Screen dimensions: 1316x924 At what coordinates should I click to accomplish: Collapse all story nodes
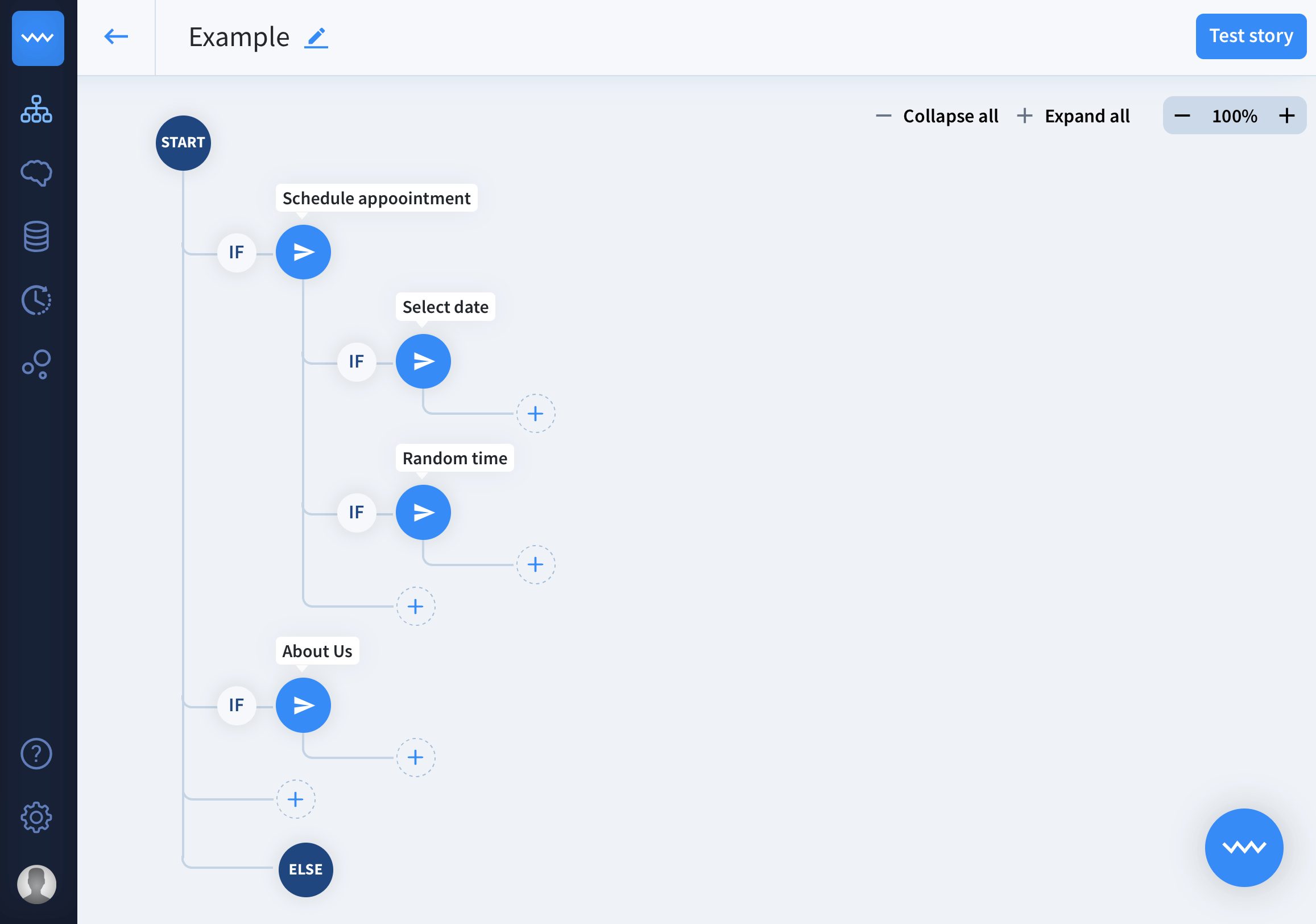tap(937, 116)
